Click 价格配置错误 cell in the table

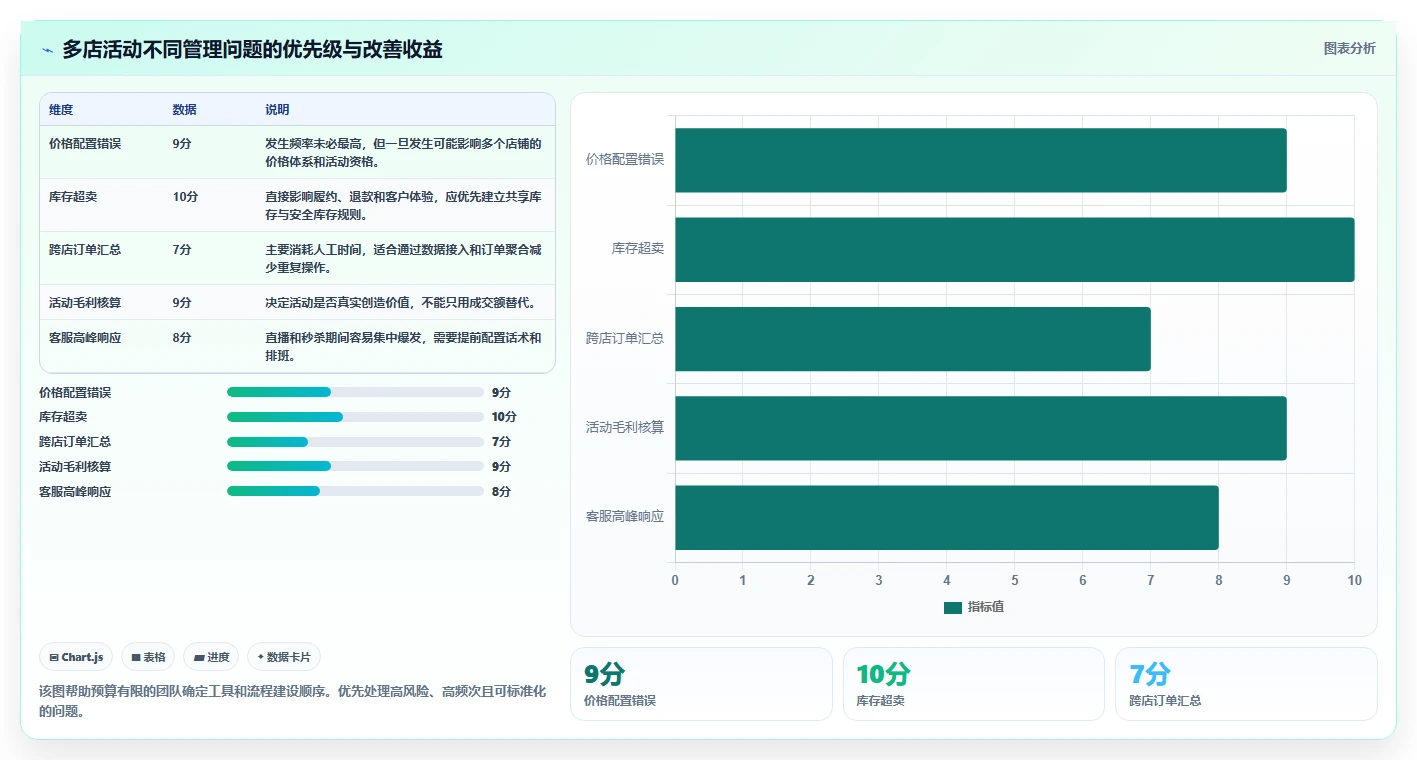tap(85, 143)
